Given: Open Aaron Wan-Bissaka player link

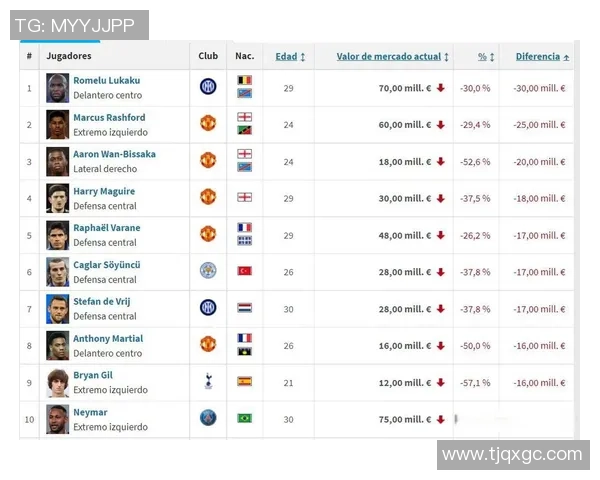Looking at the screenshot, I should tap(114, 154).
